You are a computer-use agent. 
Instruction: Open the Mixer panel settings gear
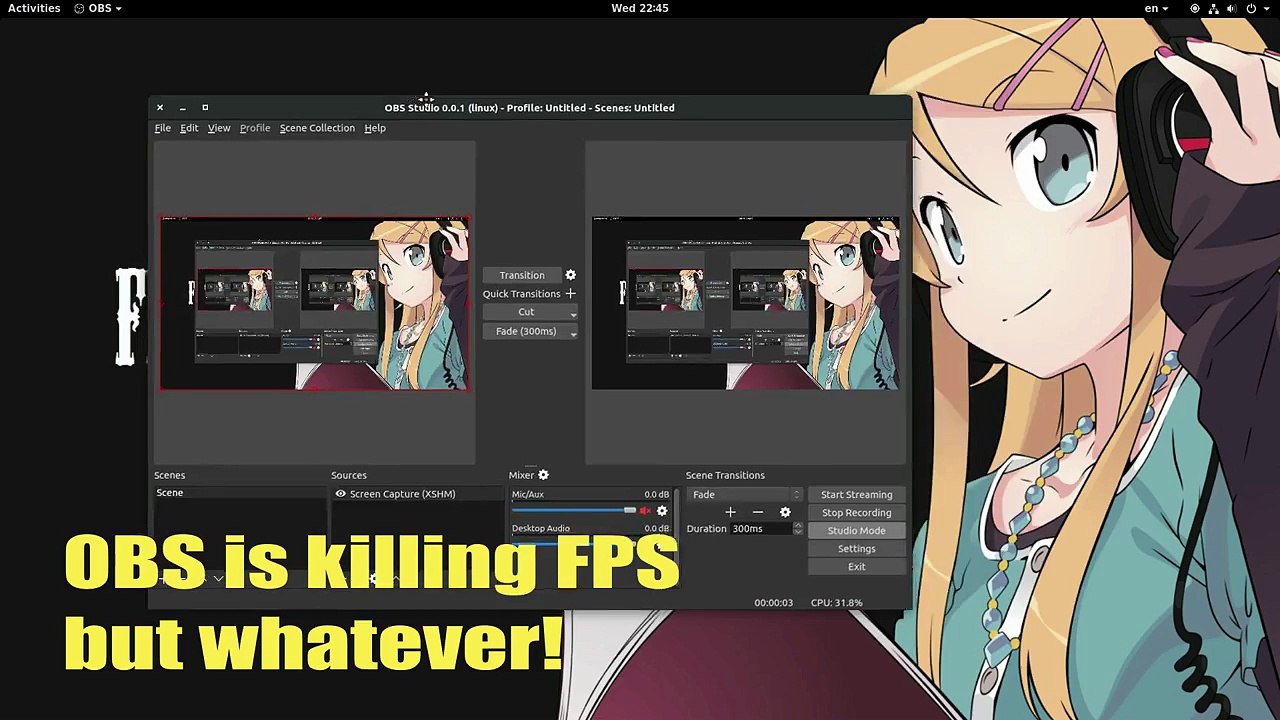point(543,475)
